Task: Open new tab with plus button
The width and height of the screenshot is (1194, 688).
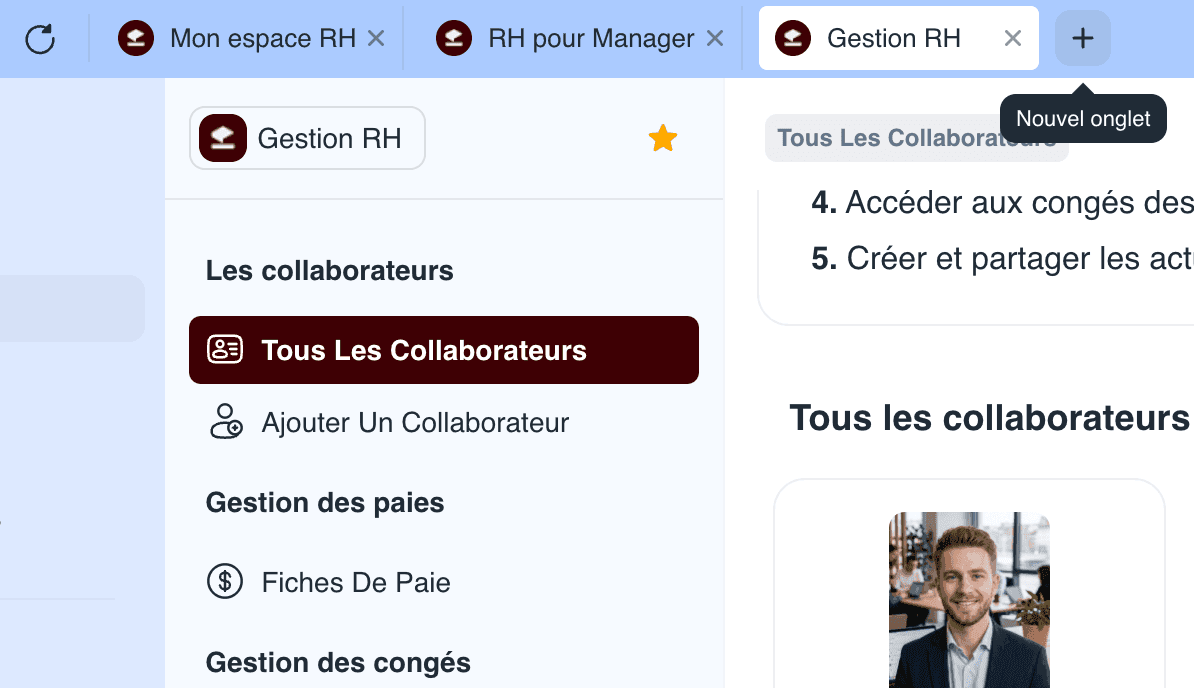Action: (x=1082, y=38)
